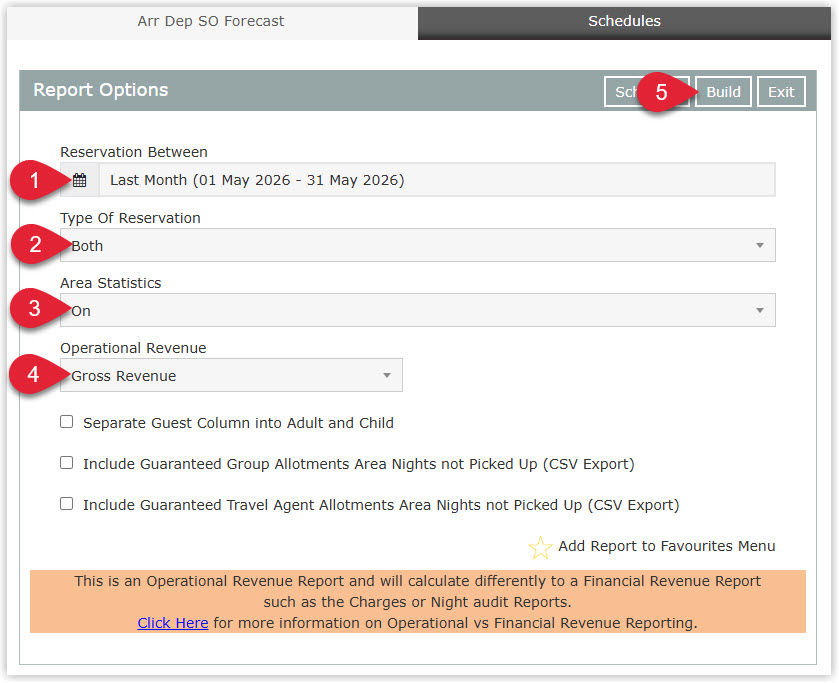
Task: Click the Last Month date range field
Action: 437,180
